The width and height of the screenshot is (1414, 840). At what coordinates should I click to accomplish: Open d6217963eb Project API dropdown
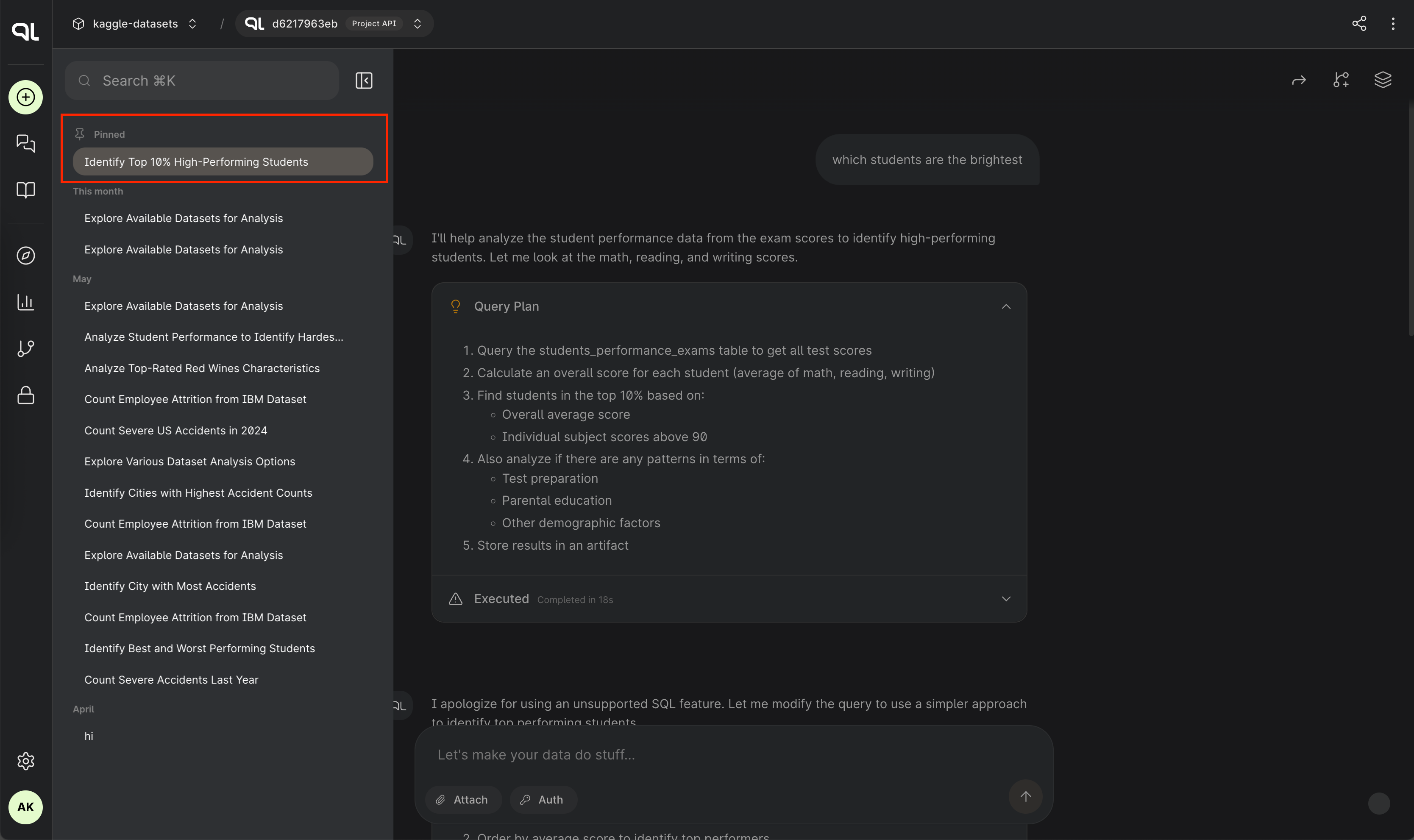334,23
